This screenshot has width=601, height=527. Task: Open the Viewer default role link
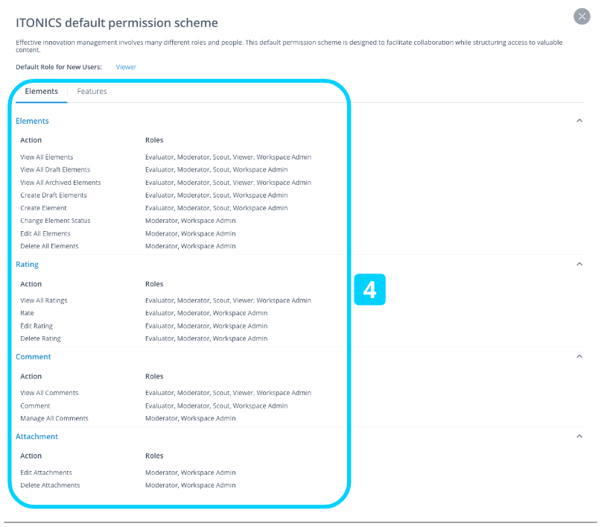click(126, 67)
